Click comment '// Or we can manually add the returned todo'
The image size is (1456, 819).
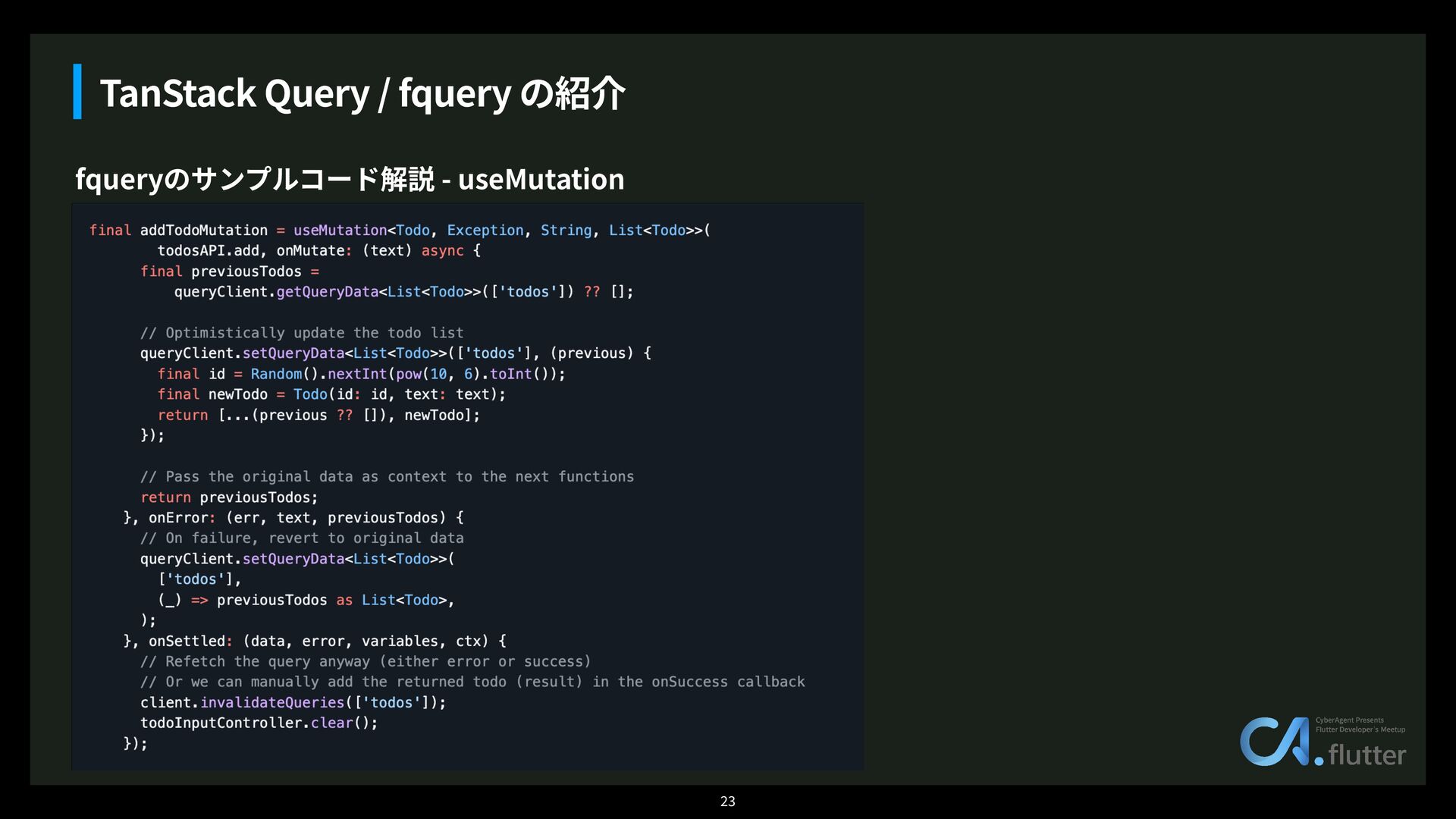click(472, 682)
